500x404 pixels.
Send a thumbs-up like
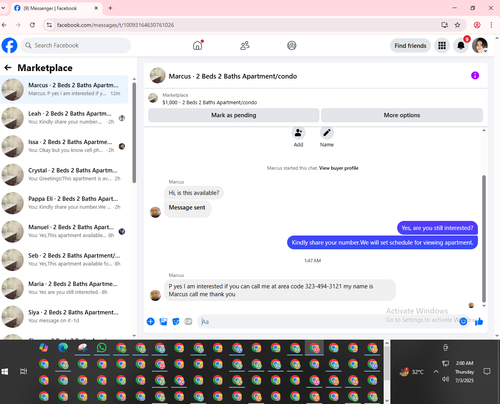479,321
